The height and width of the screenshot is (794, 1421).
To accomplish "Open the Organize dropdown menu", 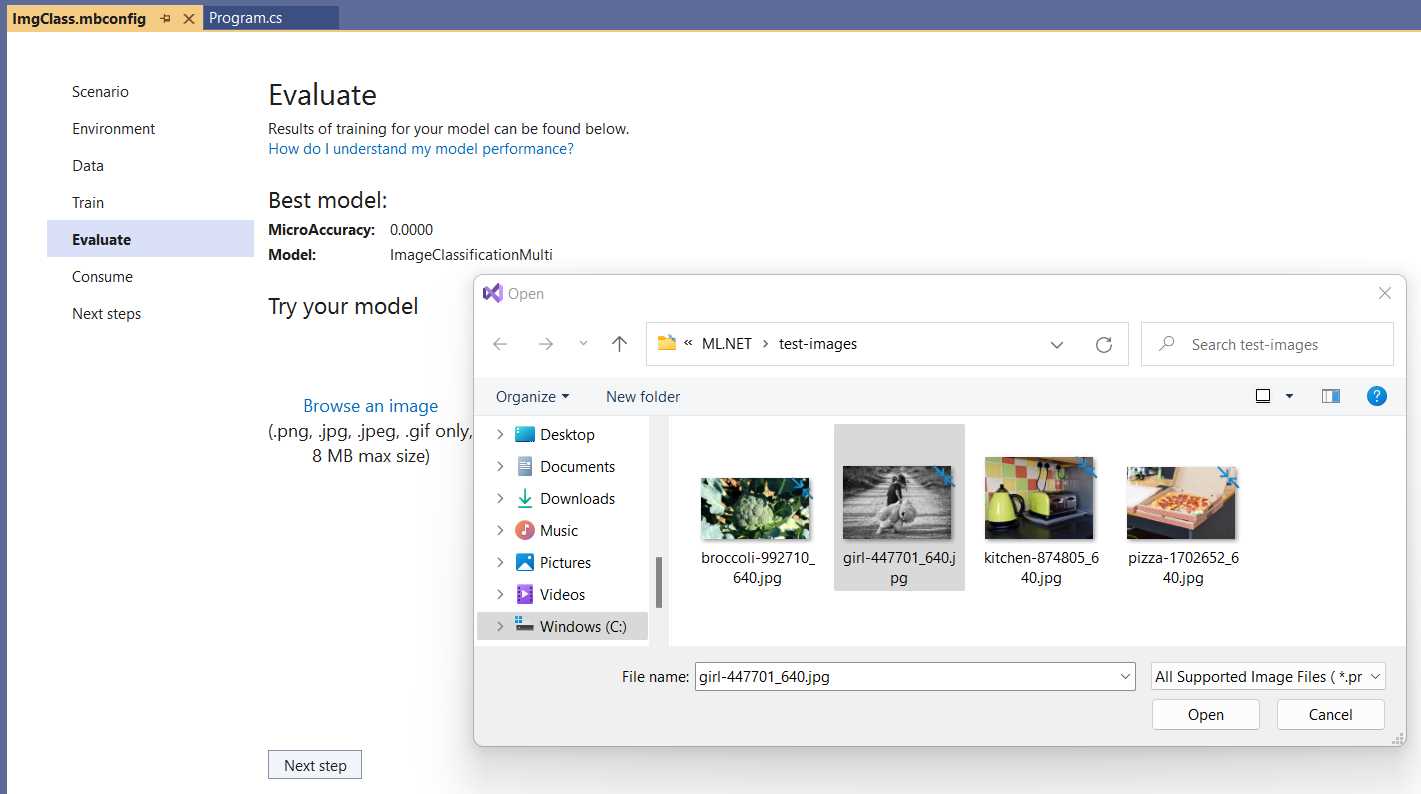I will (530, 396).
